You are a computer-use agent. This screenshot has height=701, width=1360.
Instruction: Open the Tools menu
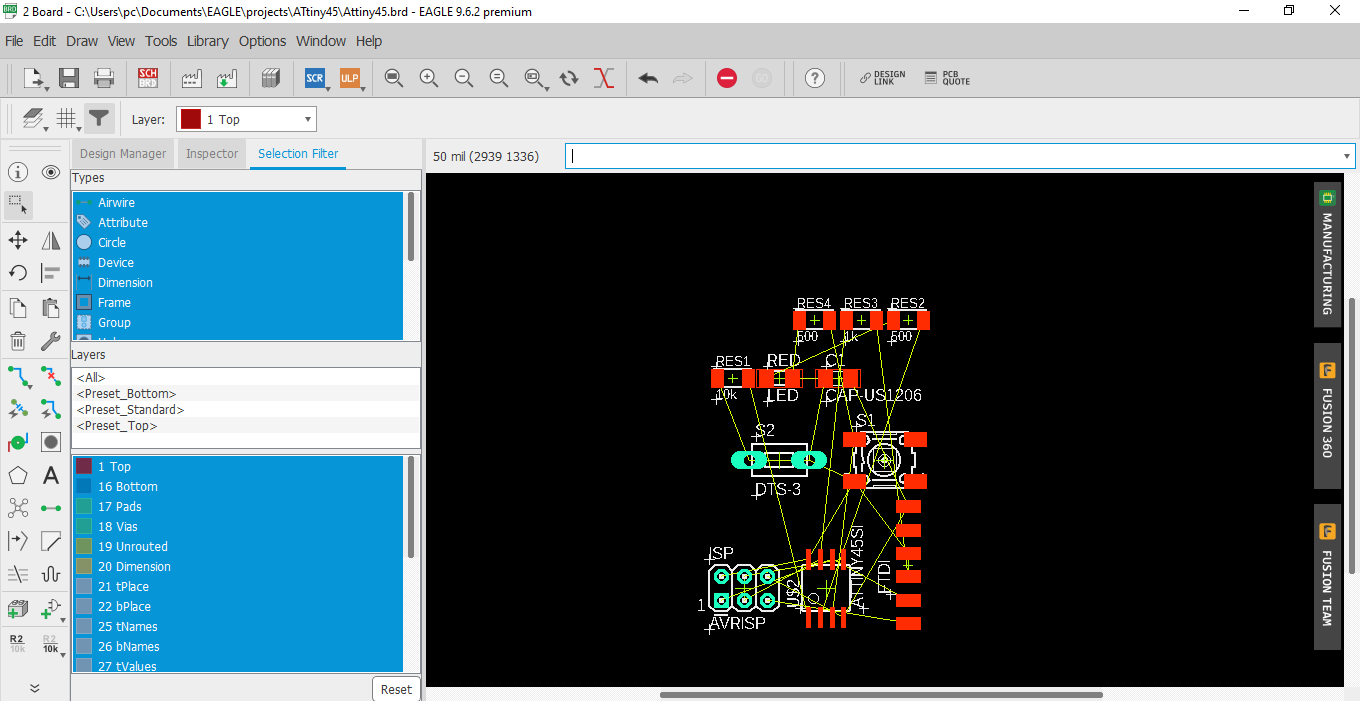[161, 41]
